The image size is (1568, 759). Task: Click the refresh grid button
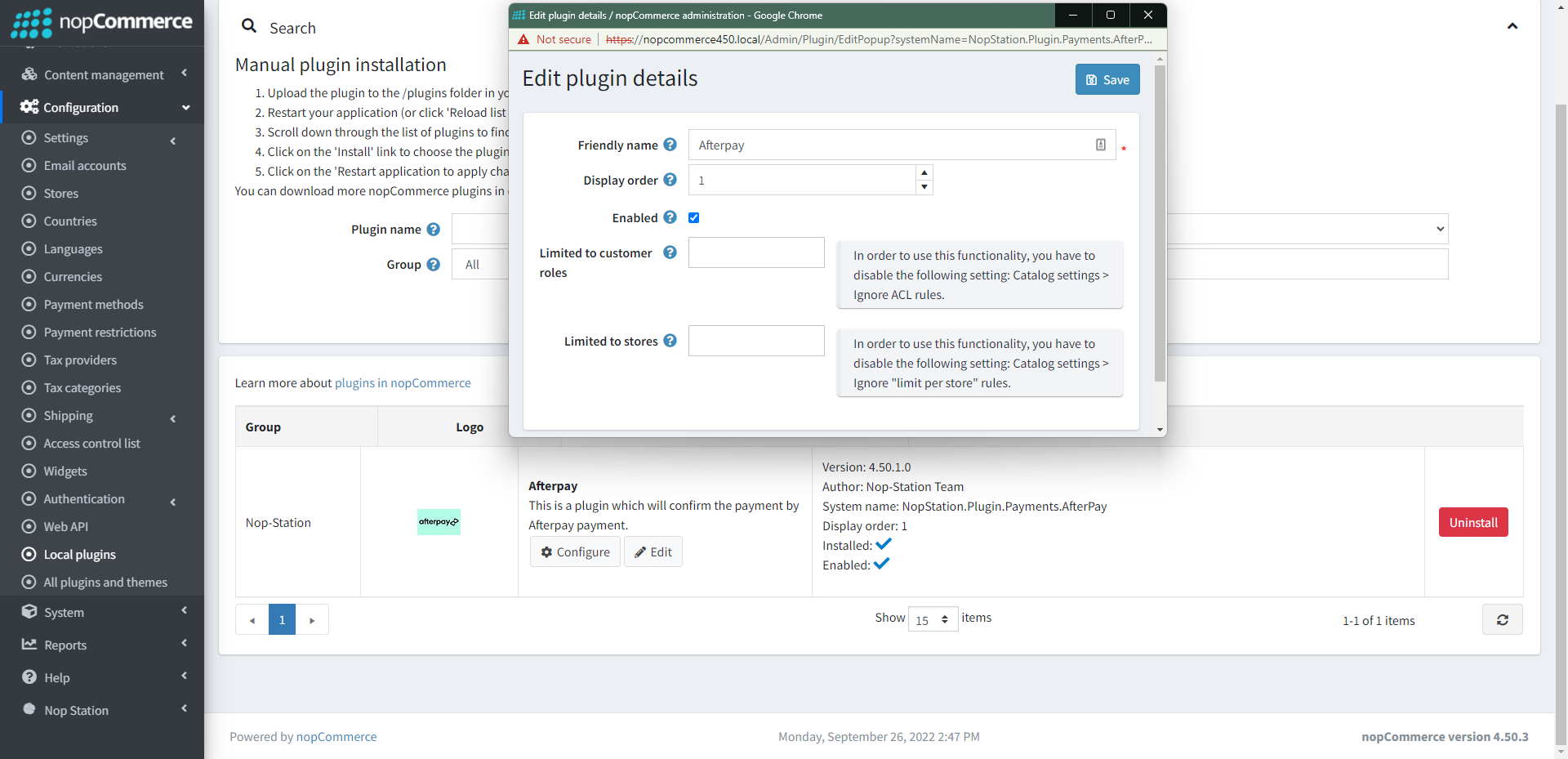1503,620
